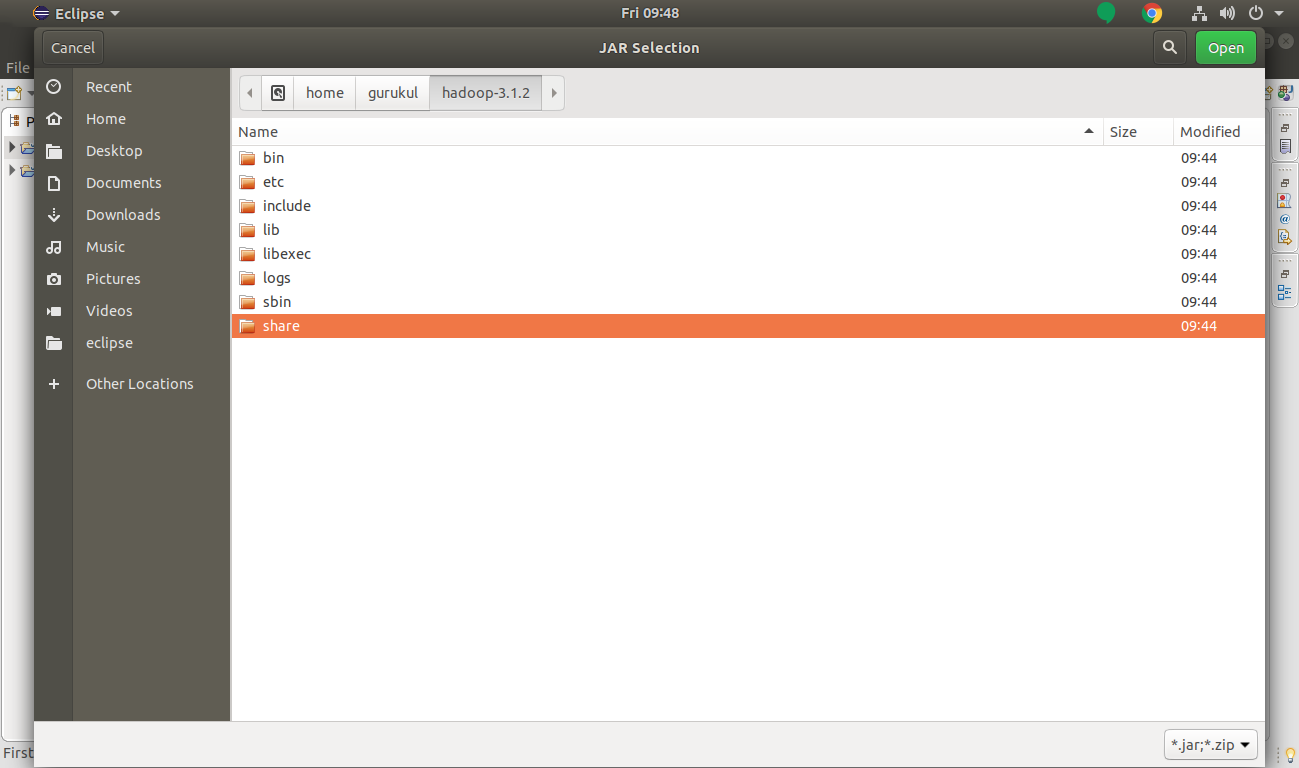Image resolution: width=1299 pixels, height=768 pixels.
Task: Click the green chat icon in the top panel
Action: coord(1105,13)
